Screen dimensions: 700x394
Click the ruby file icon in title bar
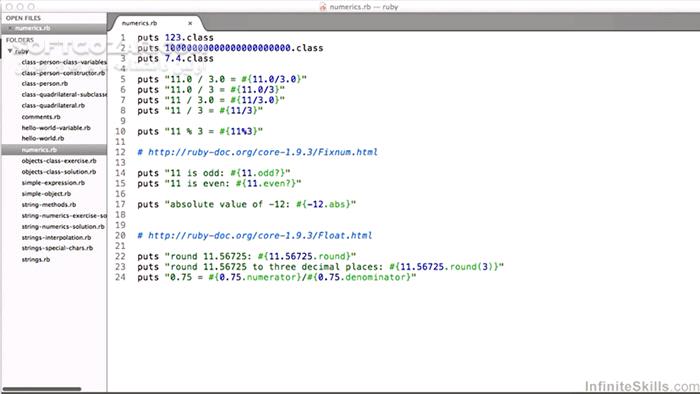[323, 7]
